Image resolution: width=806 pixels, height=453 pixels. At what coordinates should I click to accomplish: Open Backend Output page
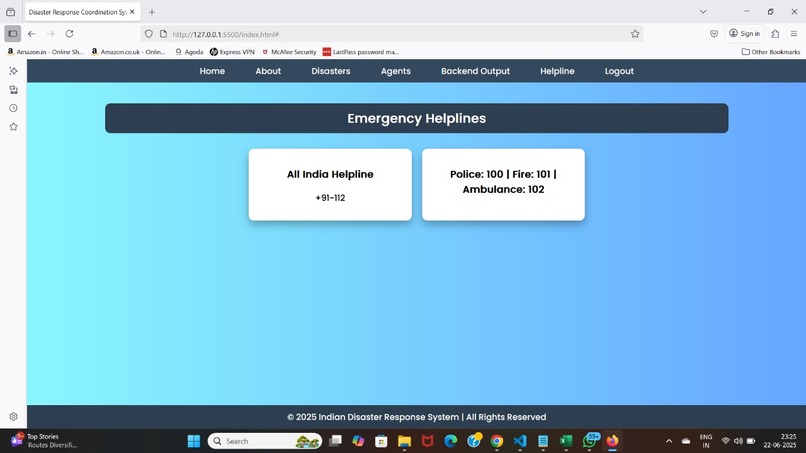point(475,71)
